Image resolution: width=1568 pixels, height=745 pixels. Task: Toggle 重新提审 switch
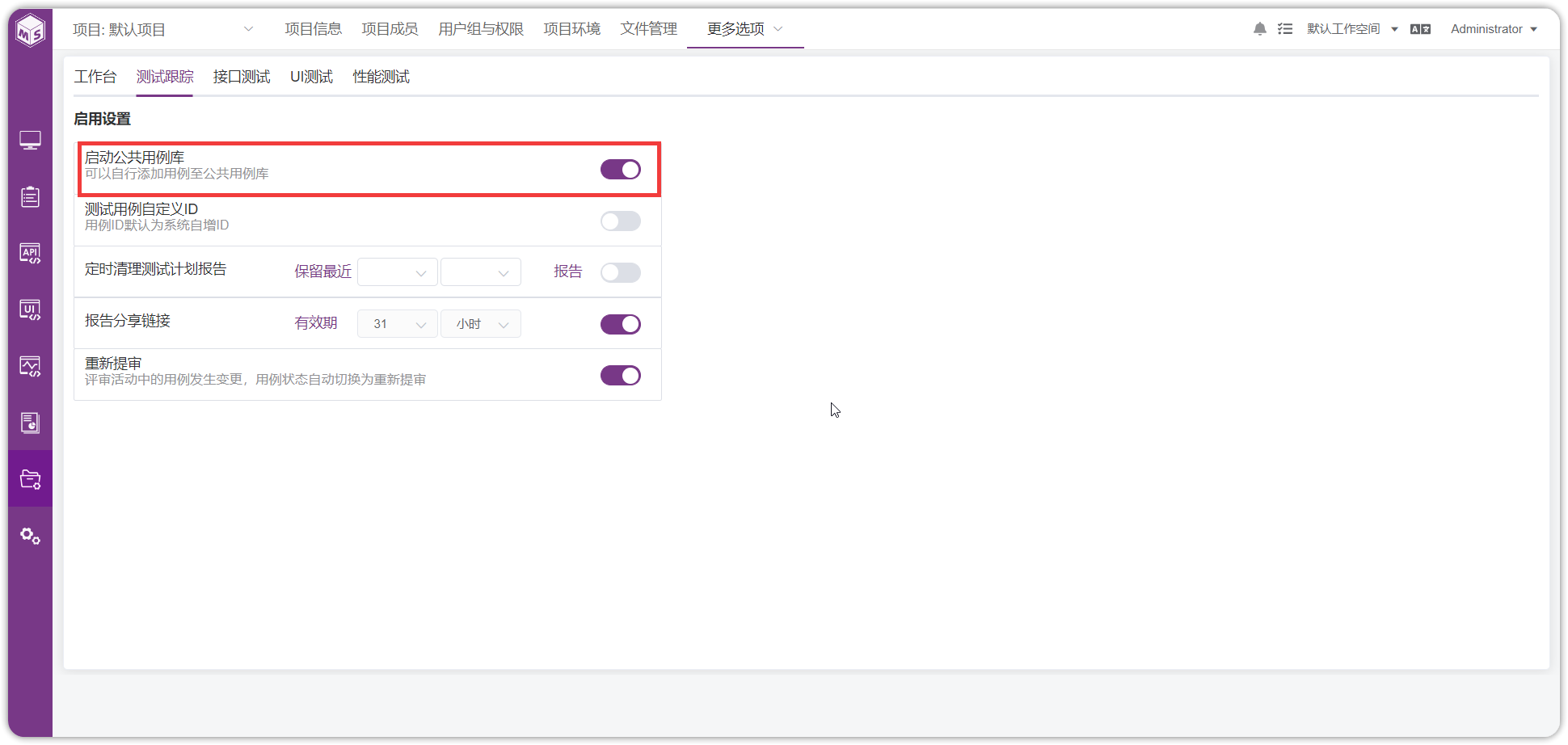click(621, 376)
